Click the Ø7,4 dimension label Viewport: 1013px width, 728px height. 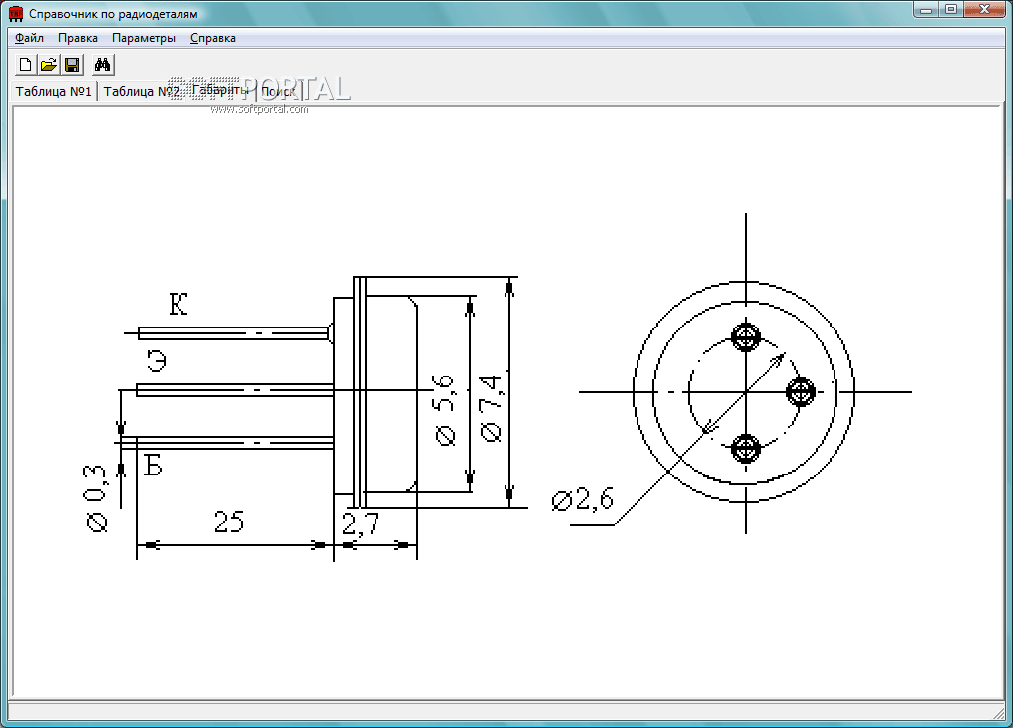click(x=491, y=408)
